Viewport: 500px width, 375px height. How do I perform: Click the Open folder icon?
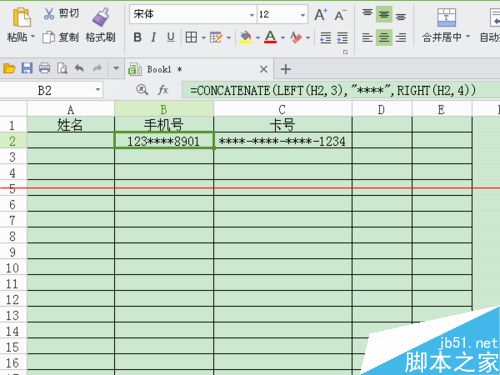[x=9, y=68]
